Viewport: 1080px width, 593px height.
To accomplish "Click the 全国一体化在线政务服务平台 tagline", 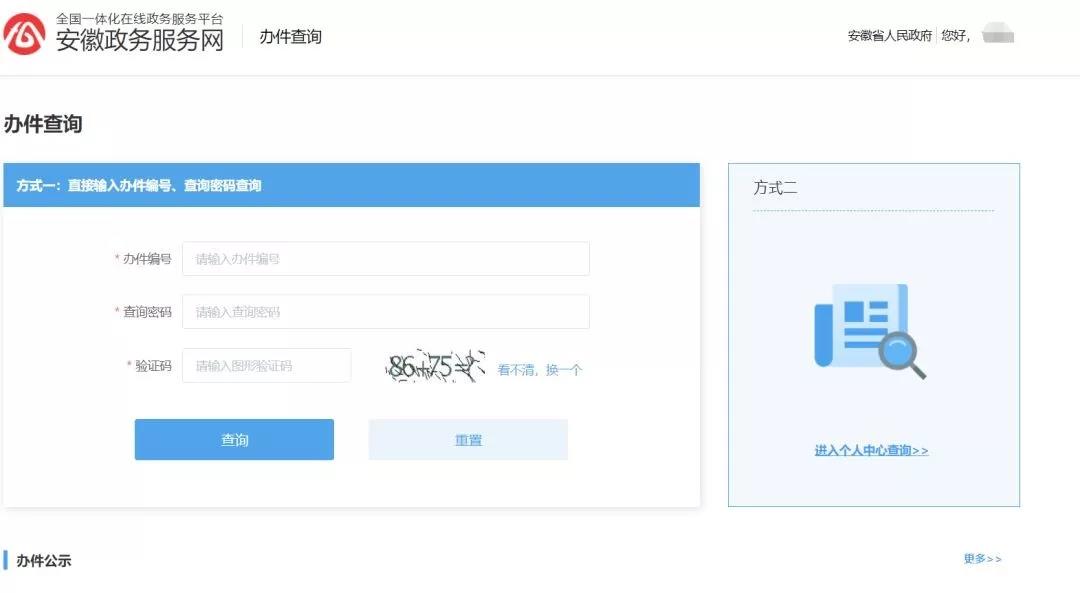I will tap(140, 18).
